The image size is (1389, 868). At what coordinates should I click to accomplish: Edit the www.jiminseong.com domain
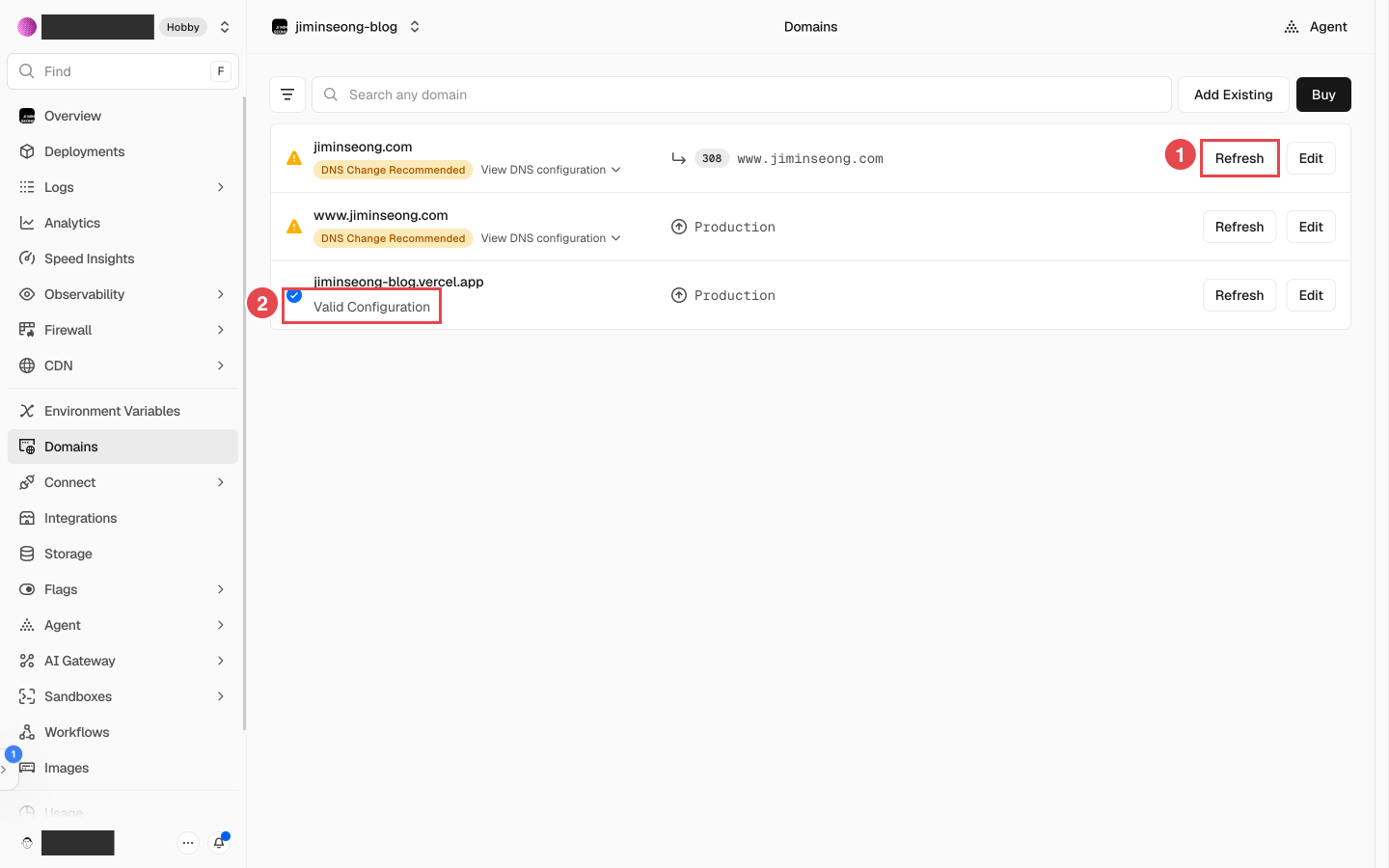(x=1311, y=227)
